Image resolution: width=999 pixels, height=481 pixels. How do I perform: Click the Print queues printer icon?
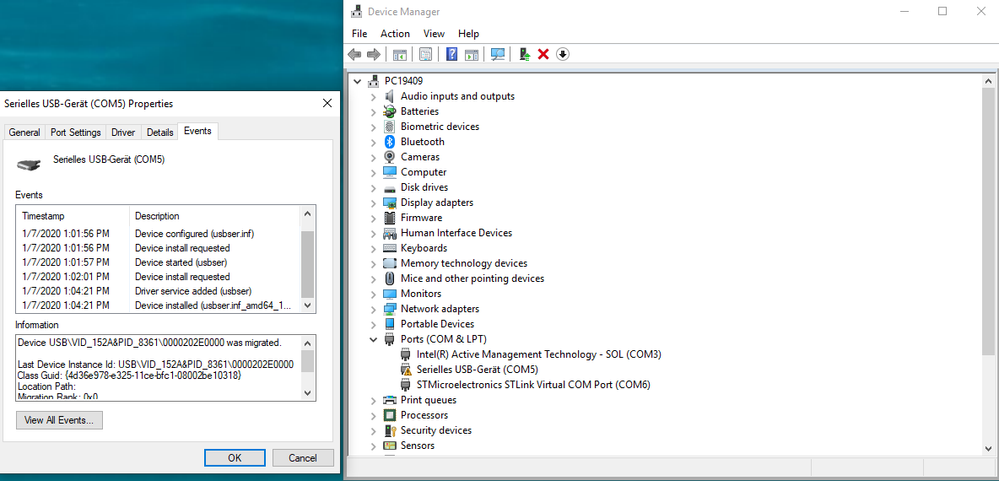(x=390, y=400)
